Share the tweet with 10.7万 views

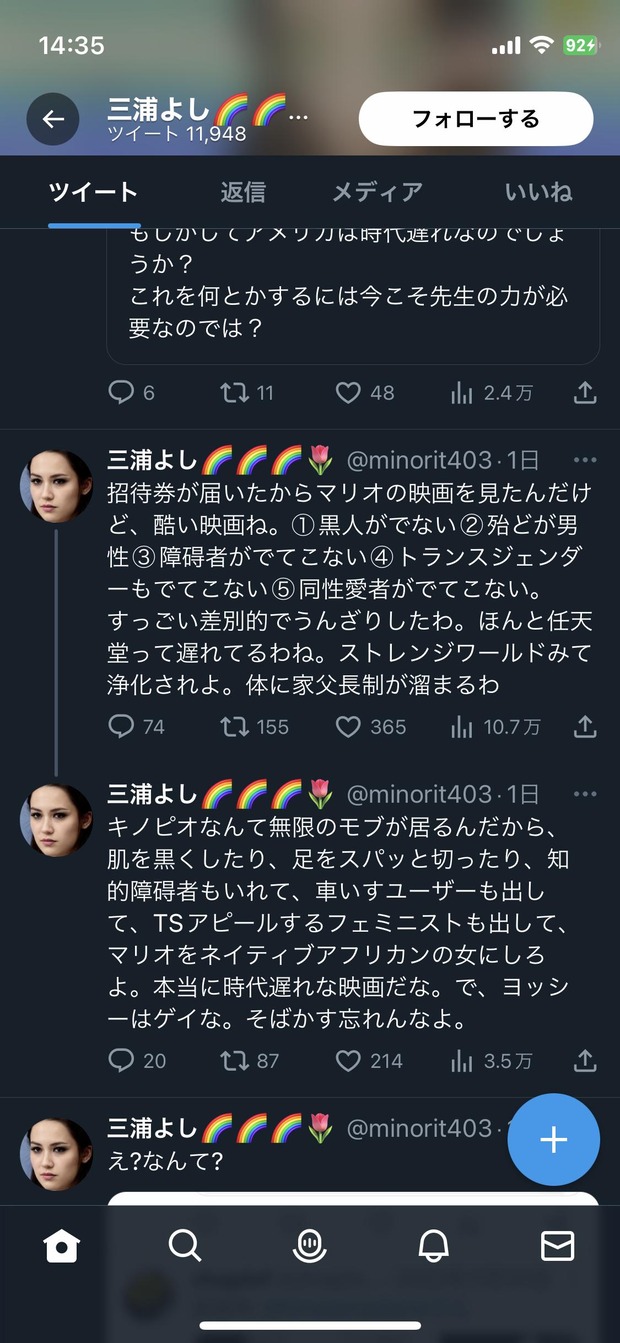(585, 727)
